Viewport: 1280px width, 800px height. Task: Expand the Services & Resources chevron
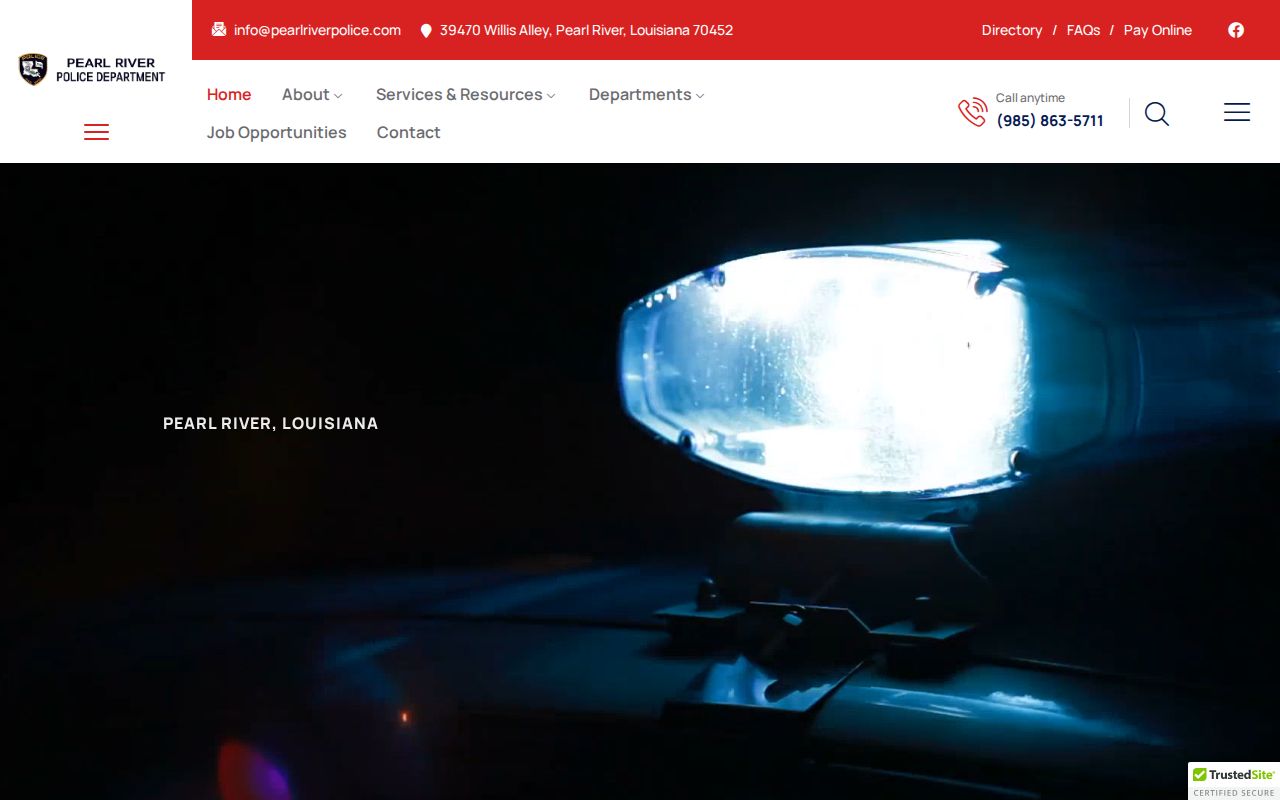coord(551,96)
